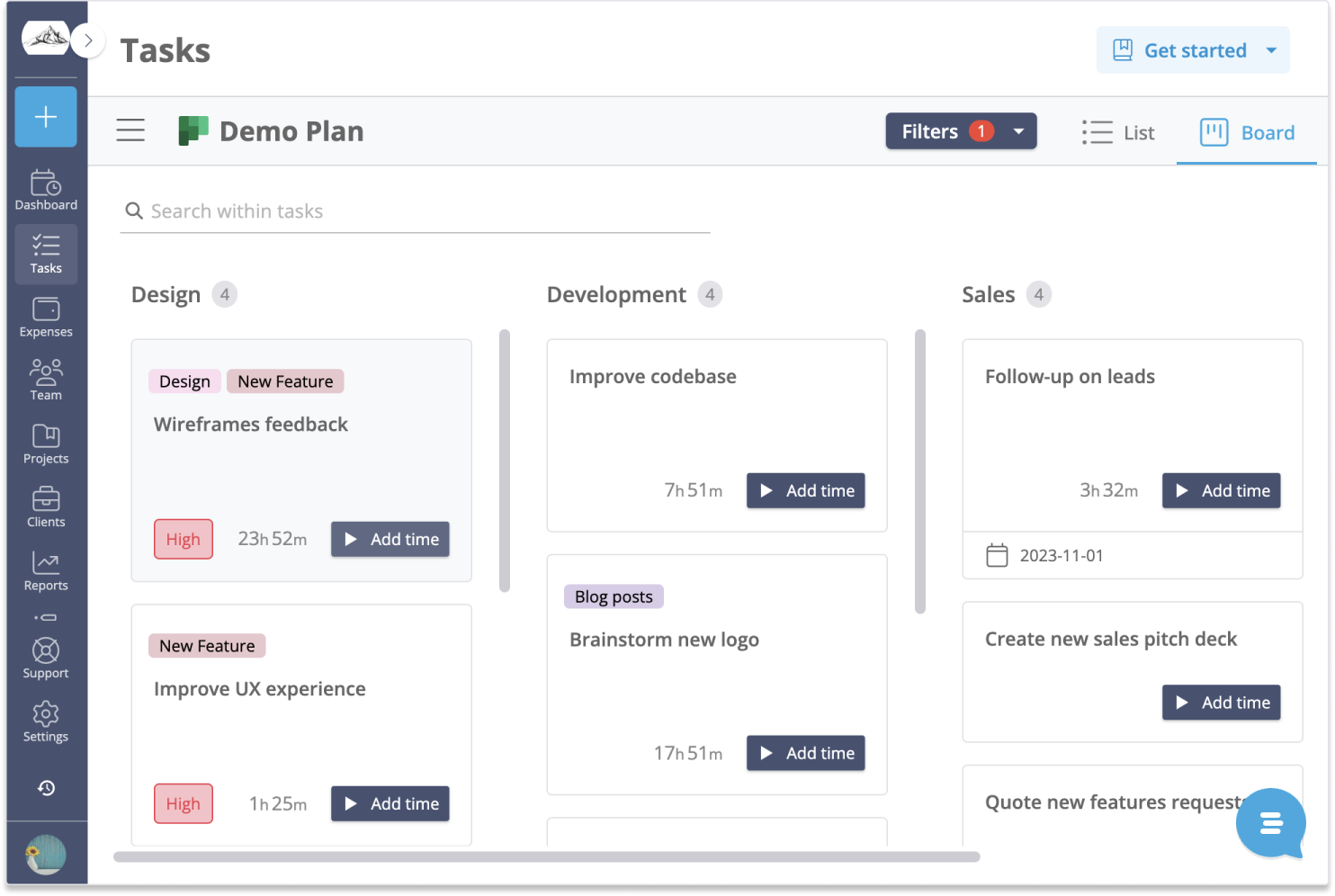Select the Tasks icon in the sidebar
1335x896 pixels.
tap(46, 253)
